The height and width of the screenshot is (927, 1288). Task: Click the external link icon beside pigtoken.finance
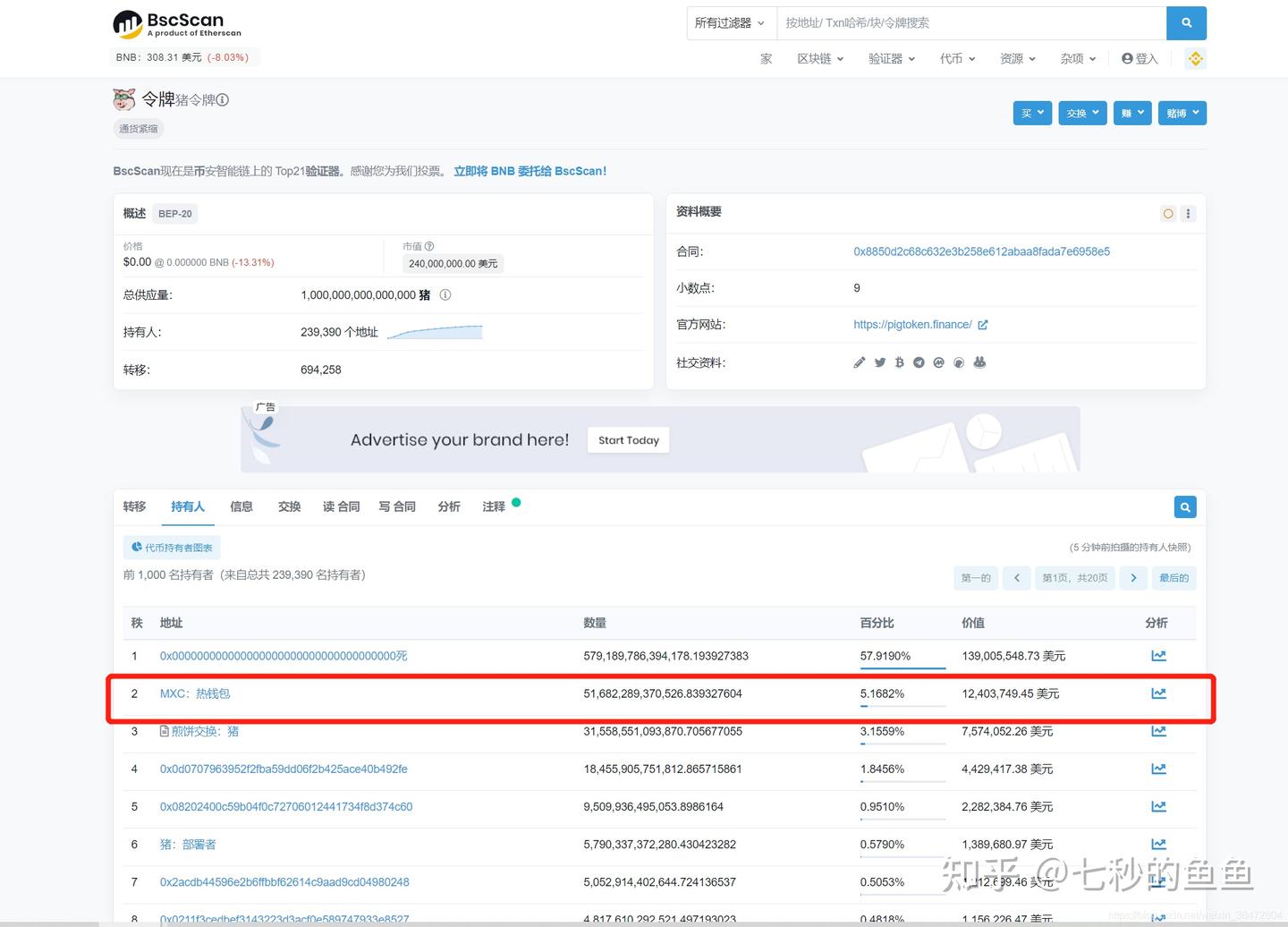tap(983, 325)
